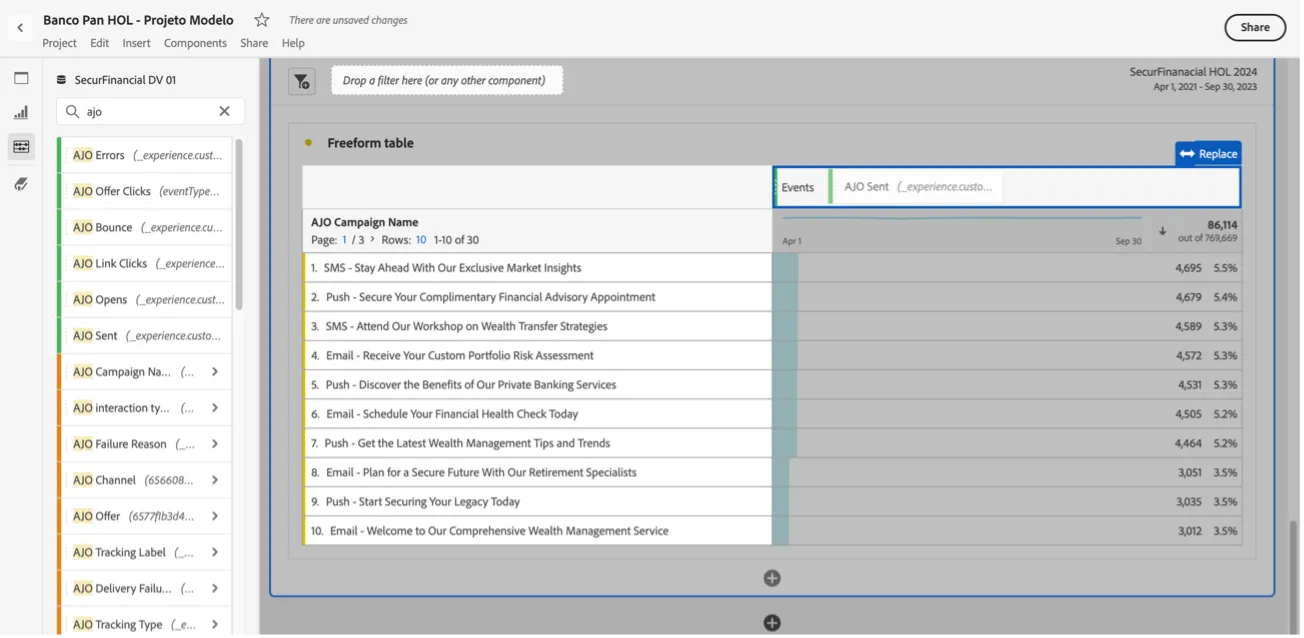Go back using the left chevron arrow
Viewport: 1304px width, 638px height.
click(20, 28)
